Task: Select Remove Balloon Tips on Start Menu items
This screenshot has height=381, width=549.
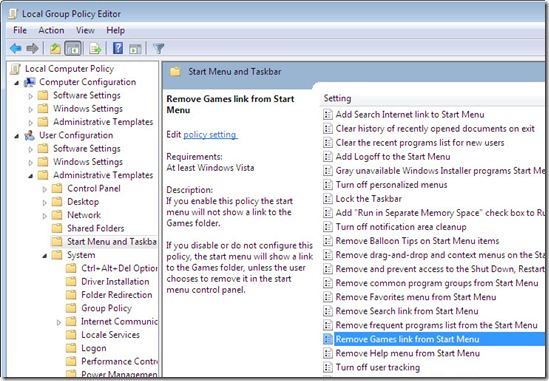Action: point(417,241)
